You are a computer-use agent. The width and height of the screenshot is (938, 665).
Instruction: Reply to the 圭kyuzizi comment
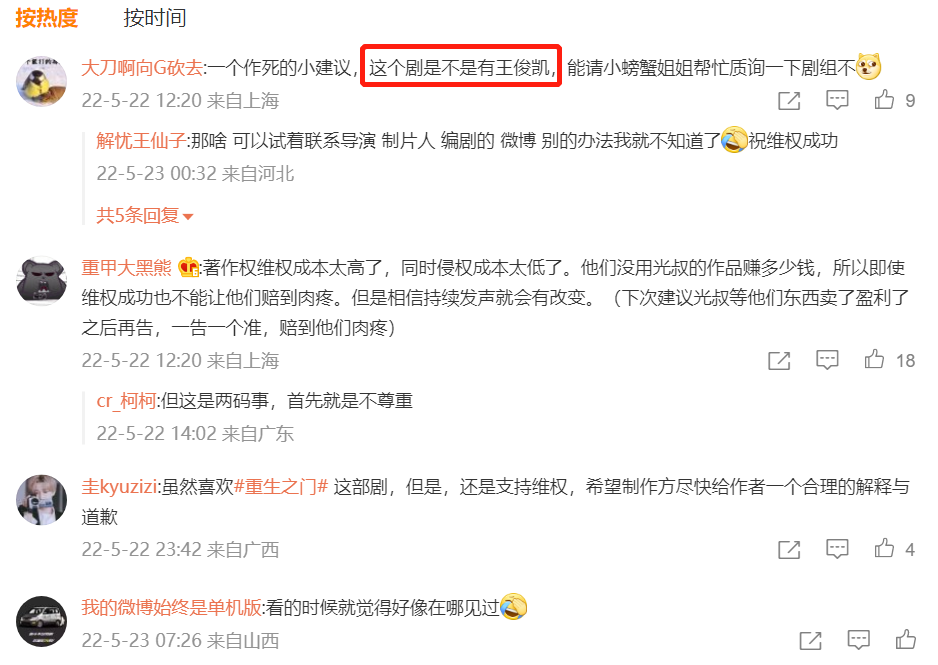(837, 549)
